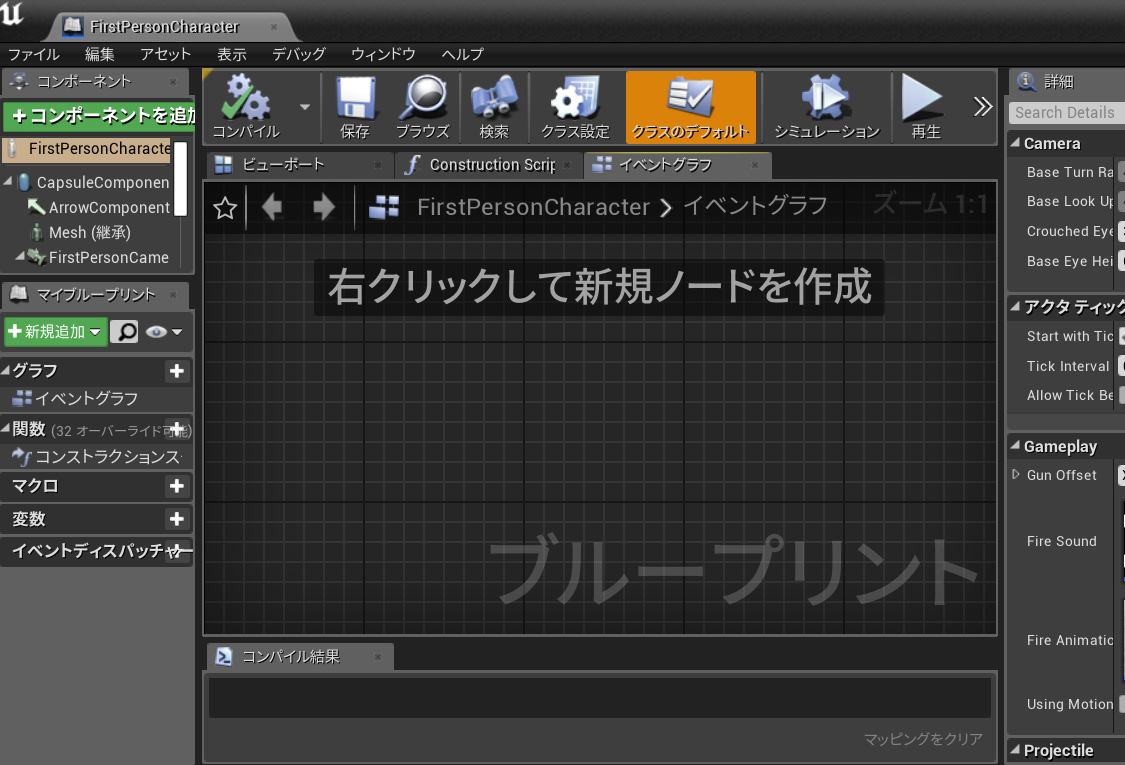
Task: Open the ファイル menu
Action: 33,55
